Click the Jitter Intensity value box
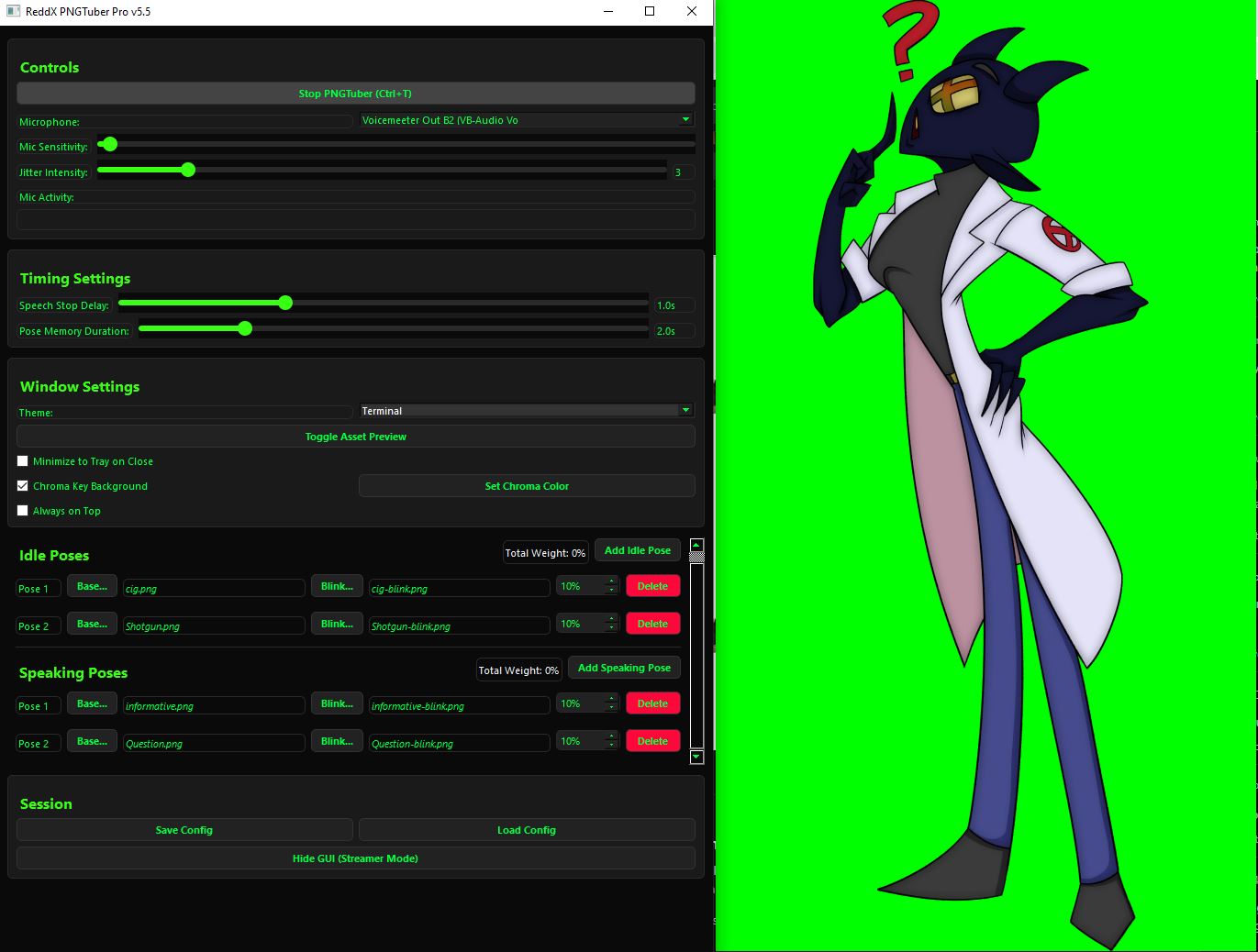 coord(683,172)
